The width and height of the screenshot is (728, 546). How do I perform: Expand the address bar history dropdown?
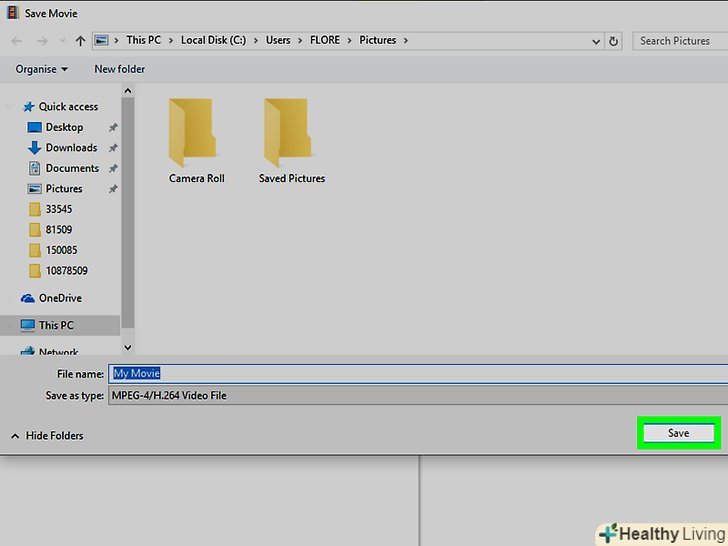pyautogui.click(x=595, y=41)
